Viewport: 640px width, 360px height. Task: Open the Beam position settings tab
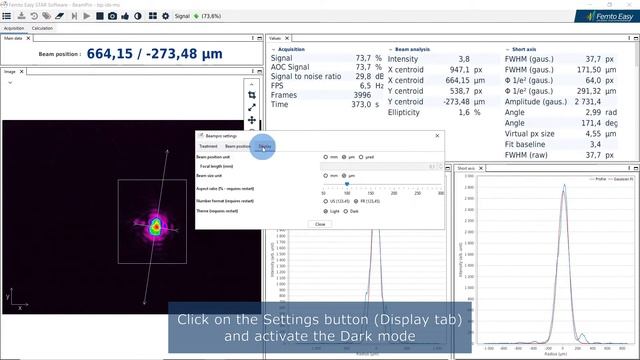coord(238,146)
